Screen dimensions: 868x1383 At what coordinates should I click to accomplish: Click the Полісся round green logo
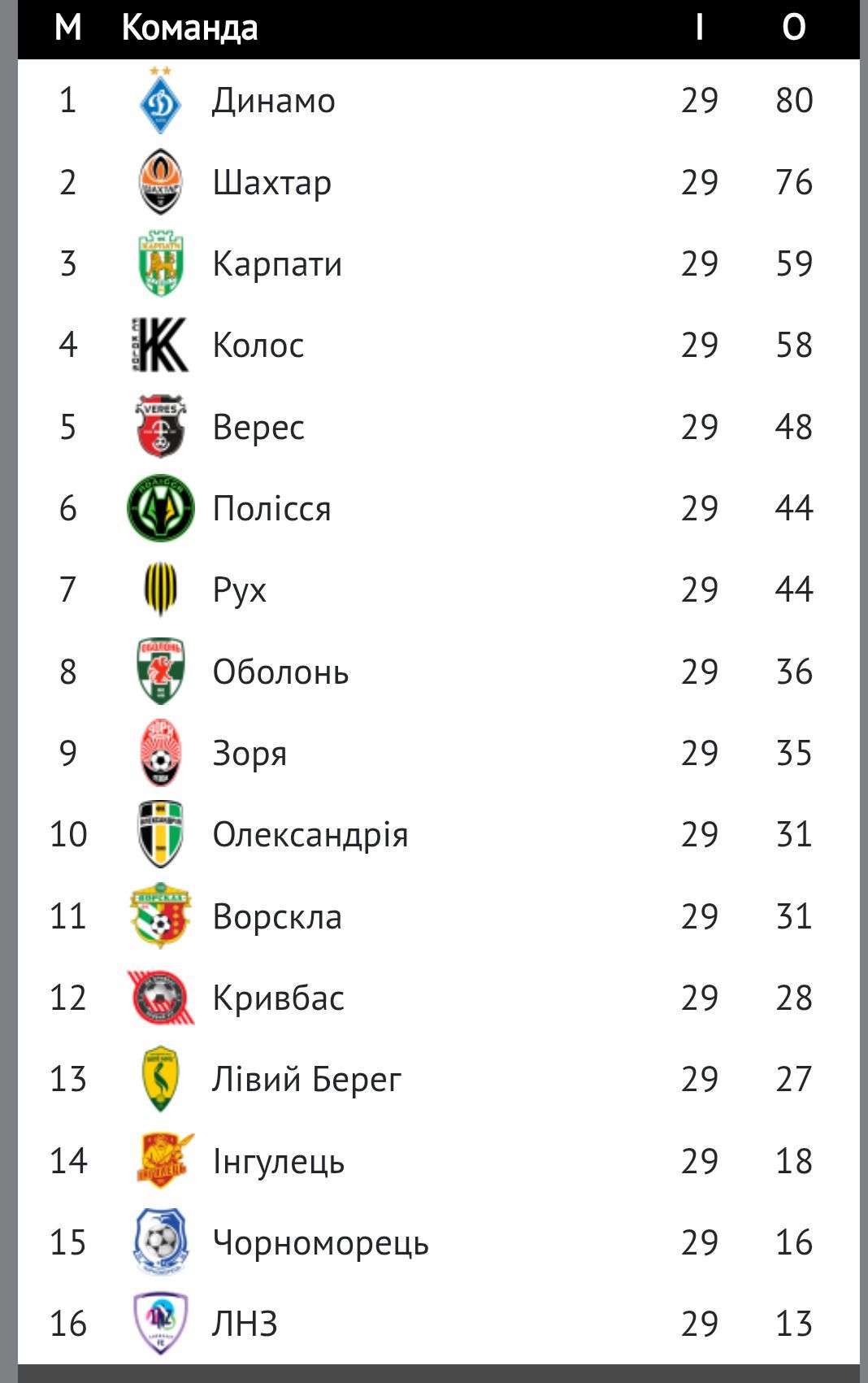pos(161,508)
